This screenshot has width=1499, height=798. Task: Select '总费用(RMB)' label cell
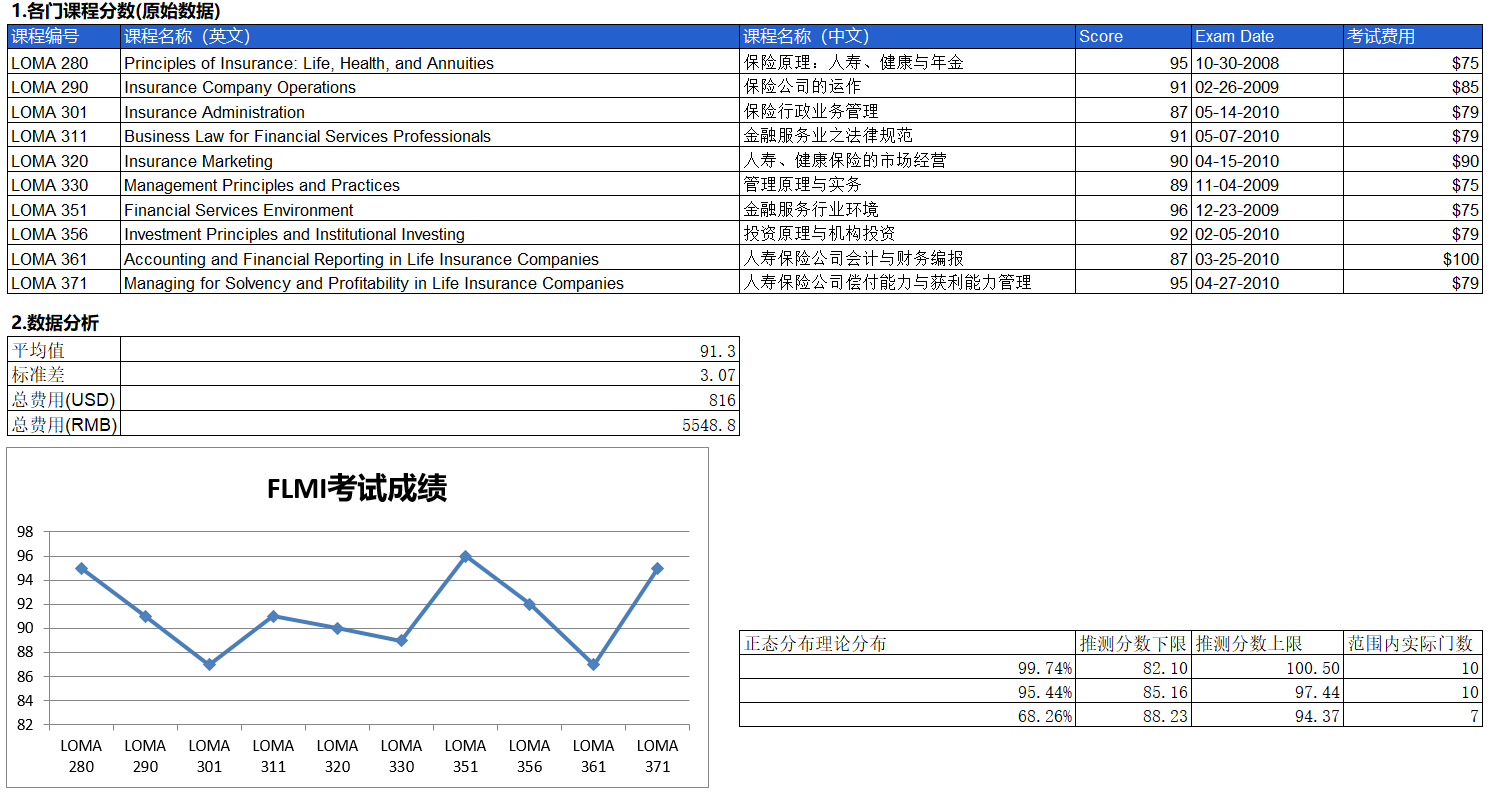pyautogui.click(x=64, y=424)
